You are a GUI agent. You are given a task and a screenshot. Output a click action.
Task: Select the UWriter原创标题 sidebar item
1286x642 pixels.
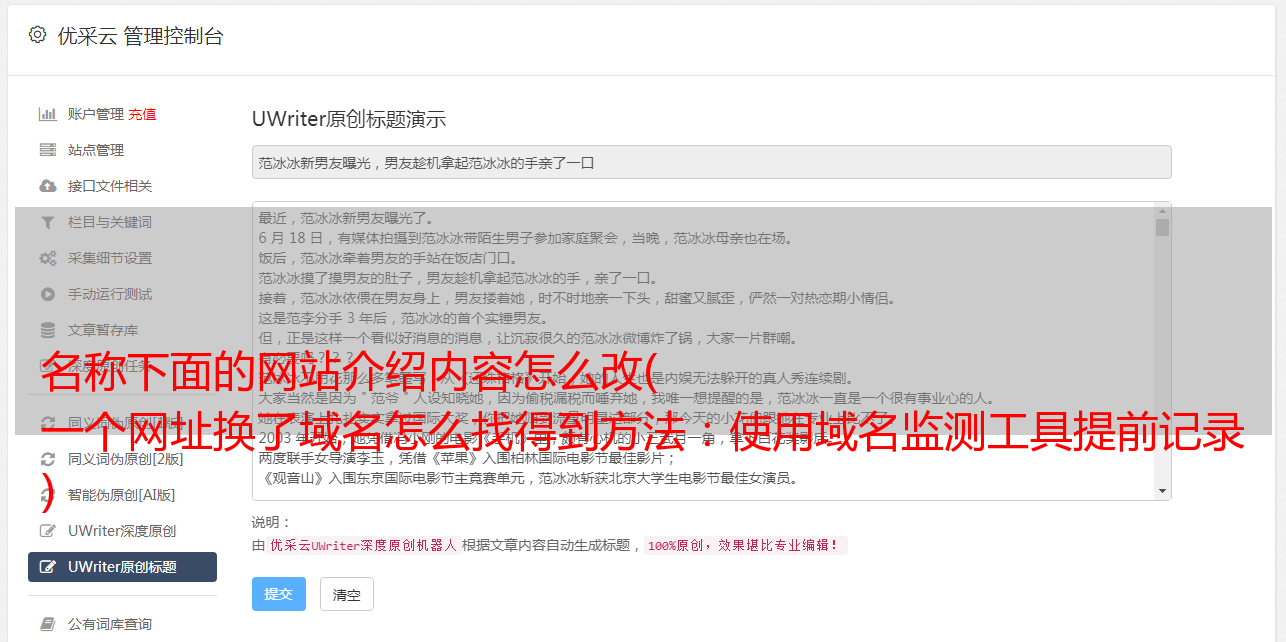pos(122,567)
